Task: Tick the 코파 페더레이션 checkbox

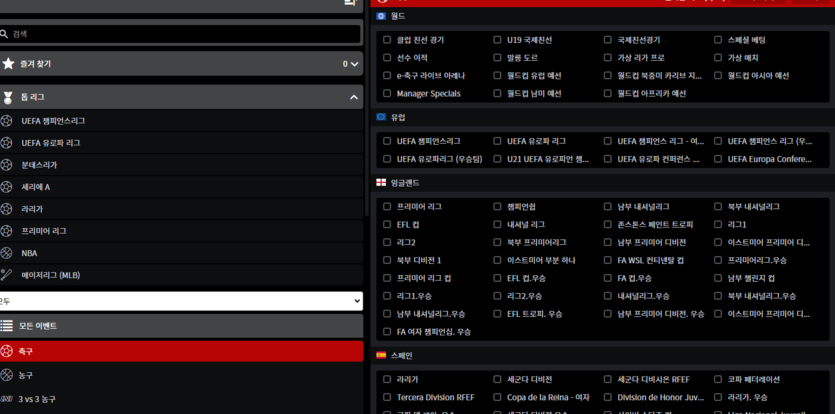Action: (x=718, y=379)
